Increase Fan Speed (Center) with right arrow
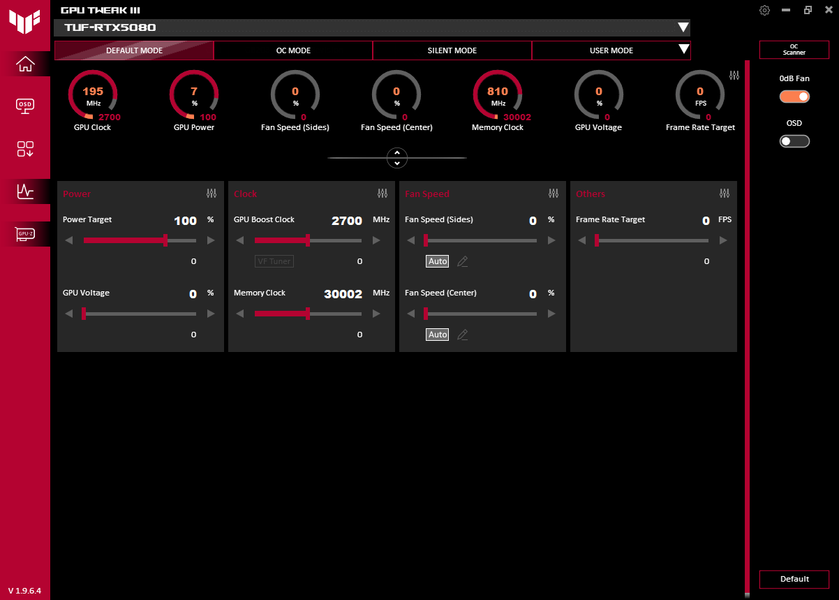Image resolution: width=839 pixels, height=600 pixels. click(552, 314)
